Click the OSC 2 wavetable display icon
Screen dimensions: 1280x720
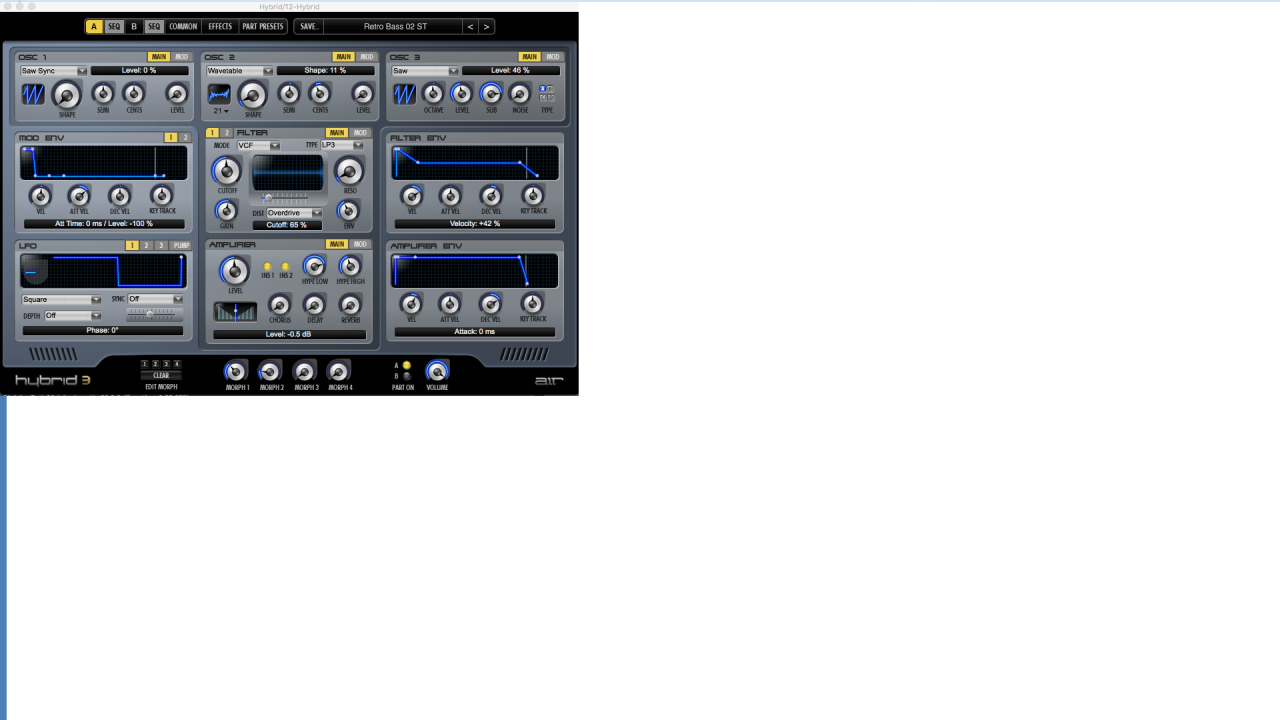[x=219, y=94]
